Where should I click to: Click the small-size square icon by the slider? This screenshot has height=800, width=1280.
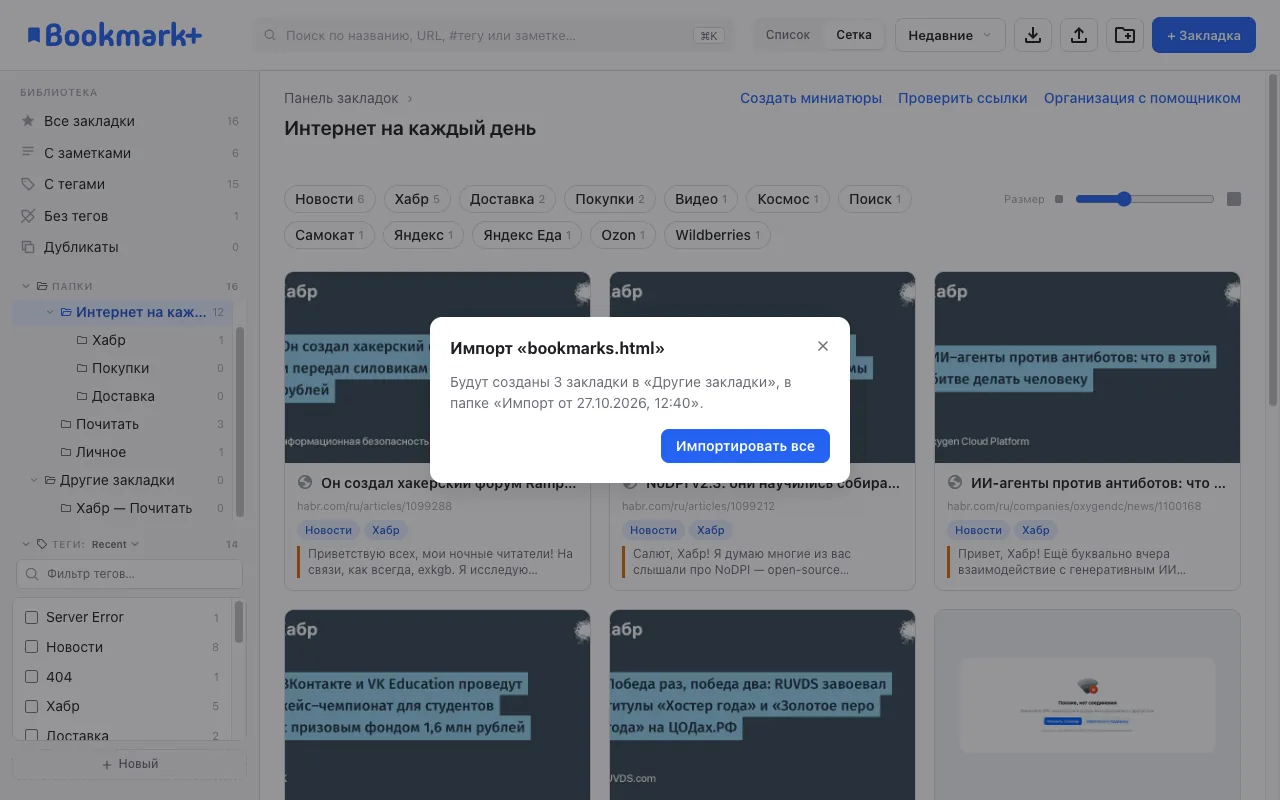coord(1059,199)
